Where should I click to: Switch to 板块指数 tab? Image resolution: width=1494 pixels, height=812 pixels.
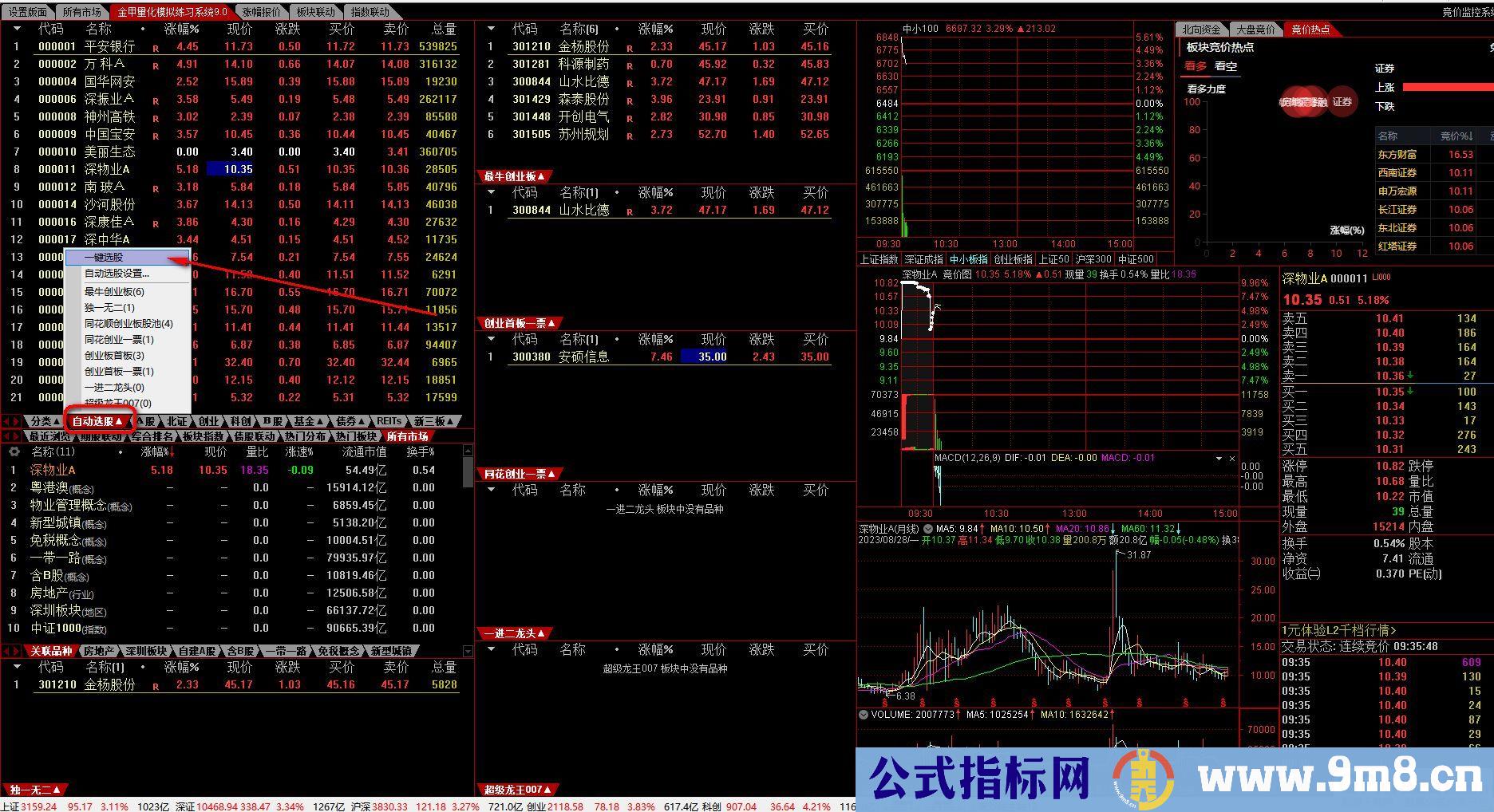click(x=204, y=436)
